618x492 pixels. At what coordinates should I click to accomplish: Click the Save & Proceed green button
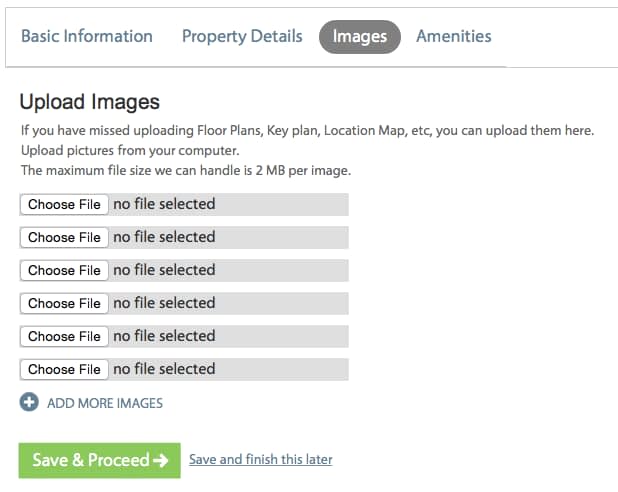[100, 460]
